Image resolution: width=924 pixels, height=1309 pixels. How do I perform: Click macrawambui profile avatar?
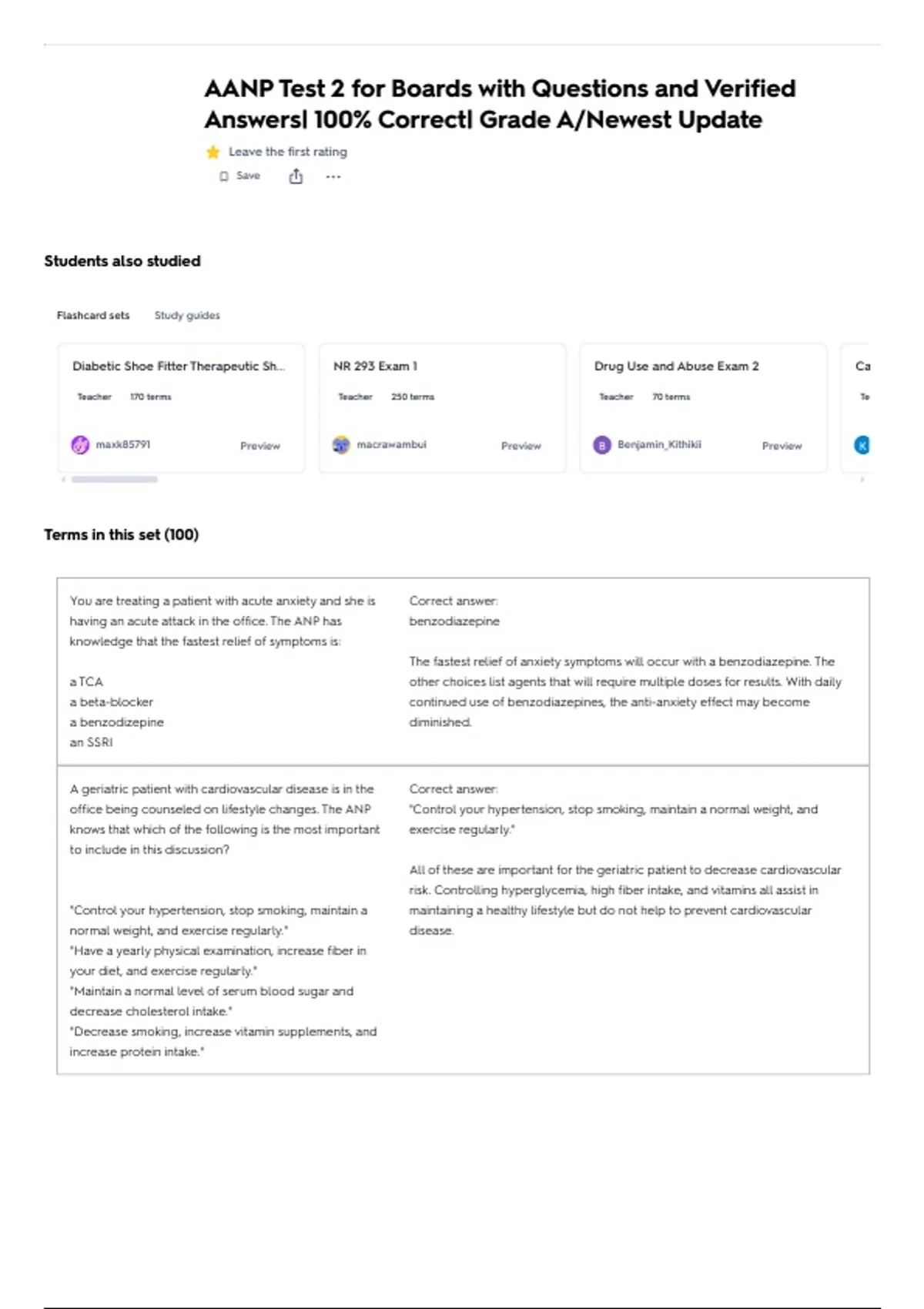(341, 445)
